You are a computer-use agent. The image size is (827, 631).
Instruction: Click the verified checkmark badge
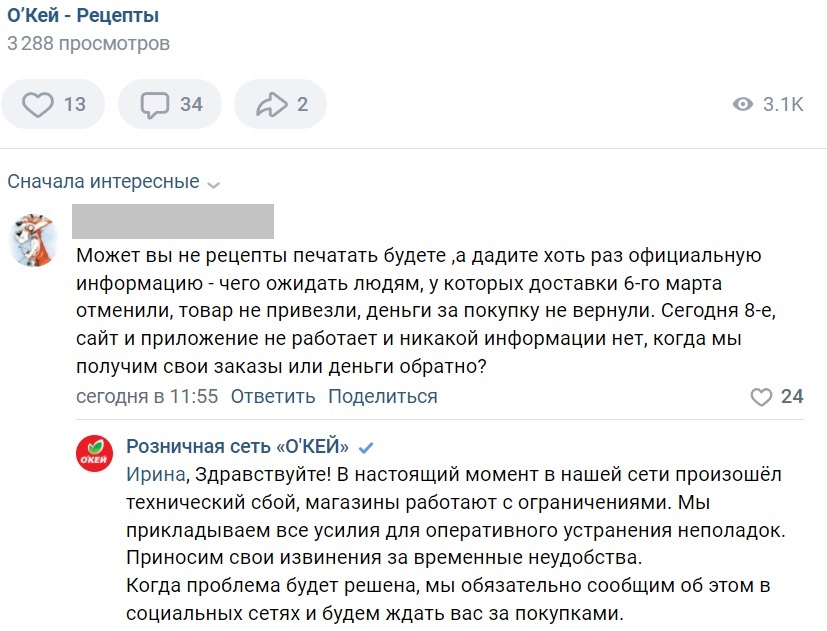point(366,446)
